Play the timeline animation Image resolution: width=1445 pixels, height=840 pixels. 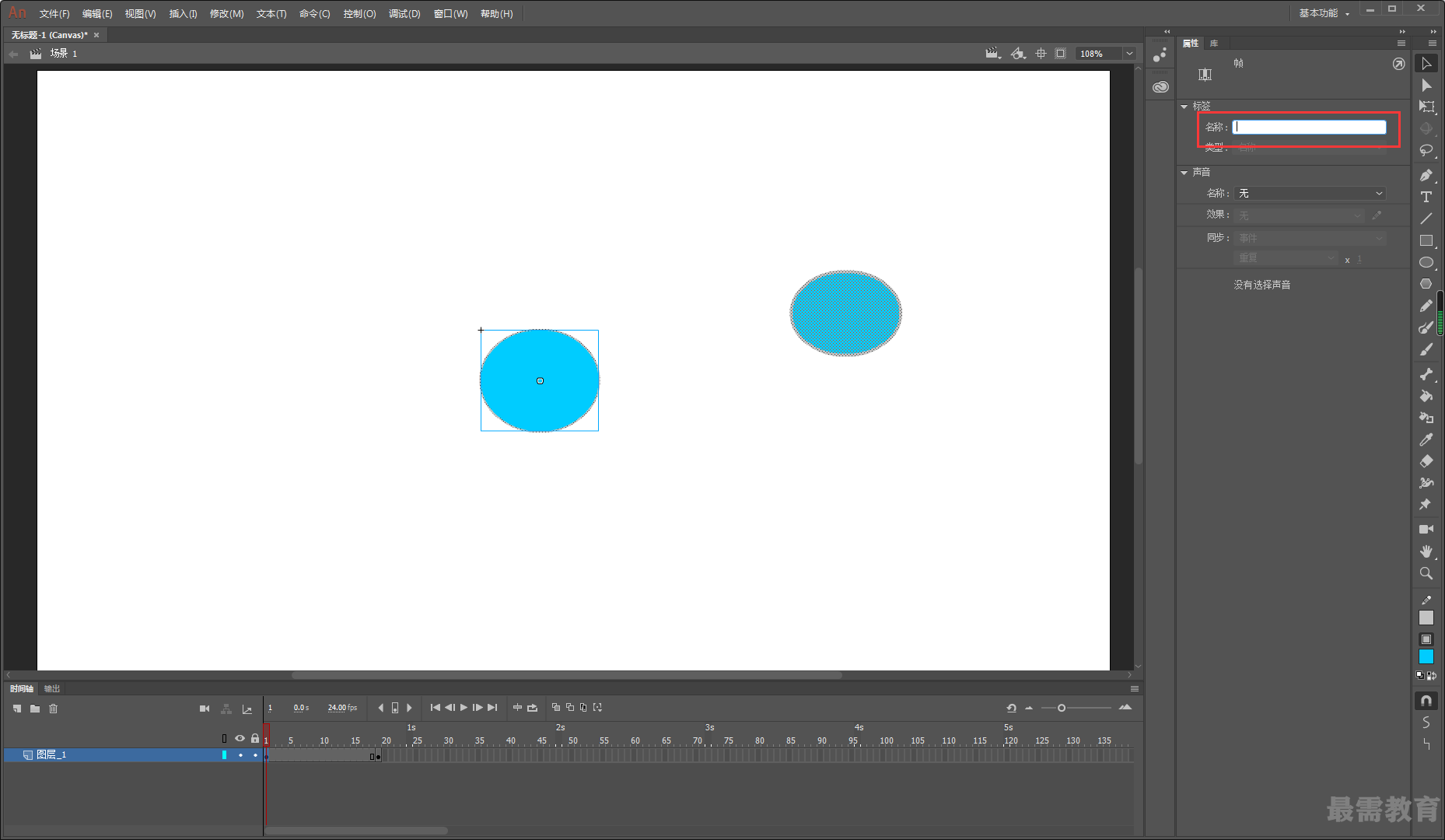[464, 708]
